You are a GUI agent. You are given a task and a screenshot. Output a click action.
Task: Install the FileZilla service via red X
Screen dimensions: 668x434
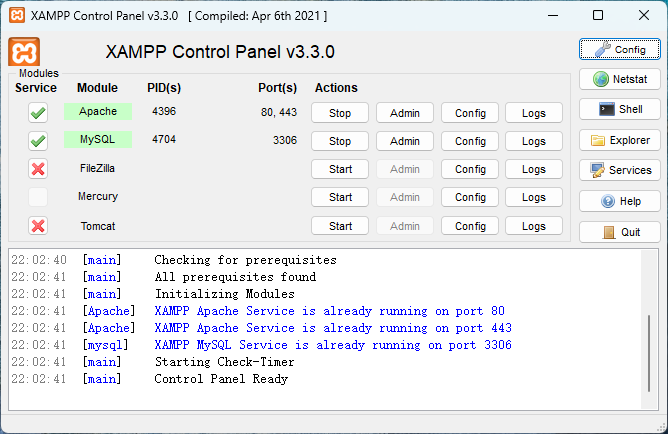point(38,169)
